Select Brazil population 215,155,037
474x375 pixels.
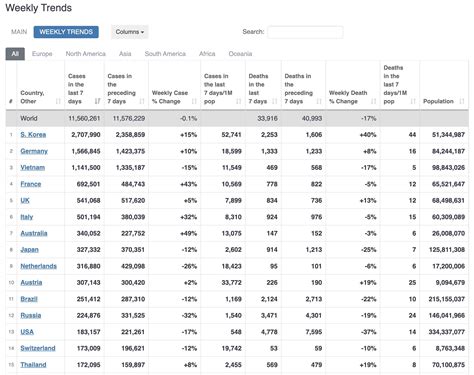(x=447, y=299)
